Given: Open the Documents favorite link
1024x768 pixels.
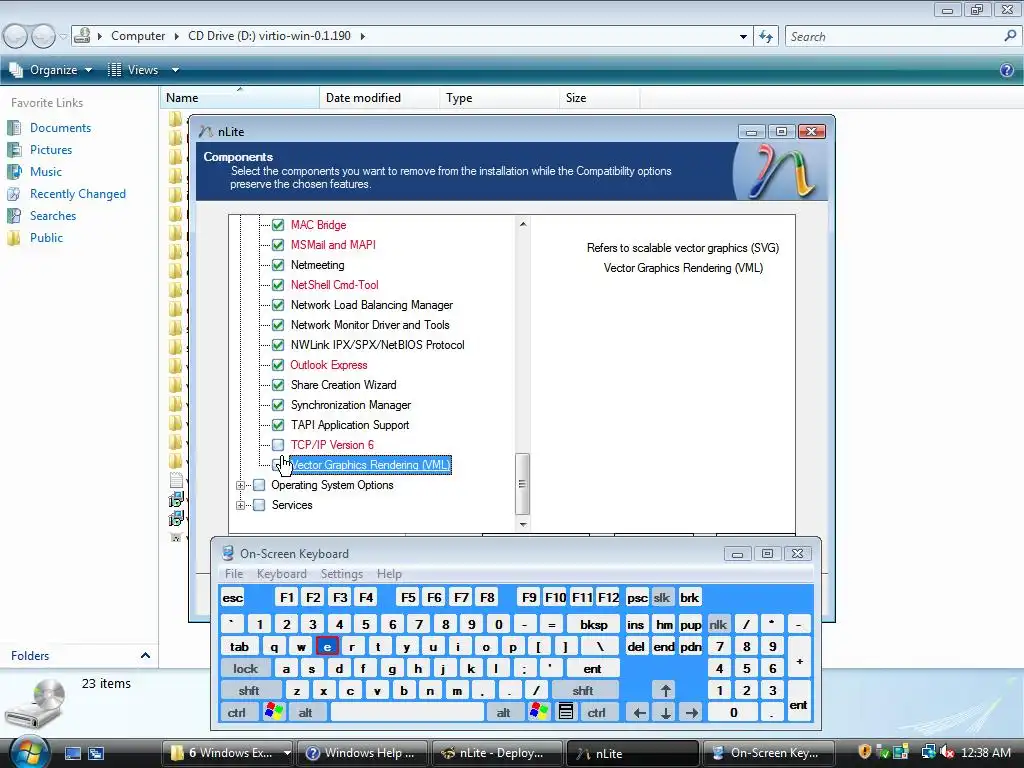Looking at the screenshot, I should pyautogui.click(x=60, y=128).
